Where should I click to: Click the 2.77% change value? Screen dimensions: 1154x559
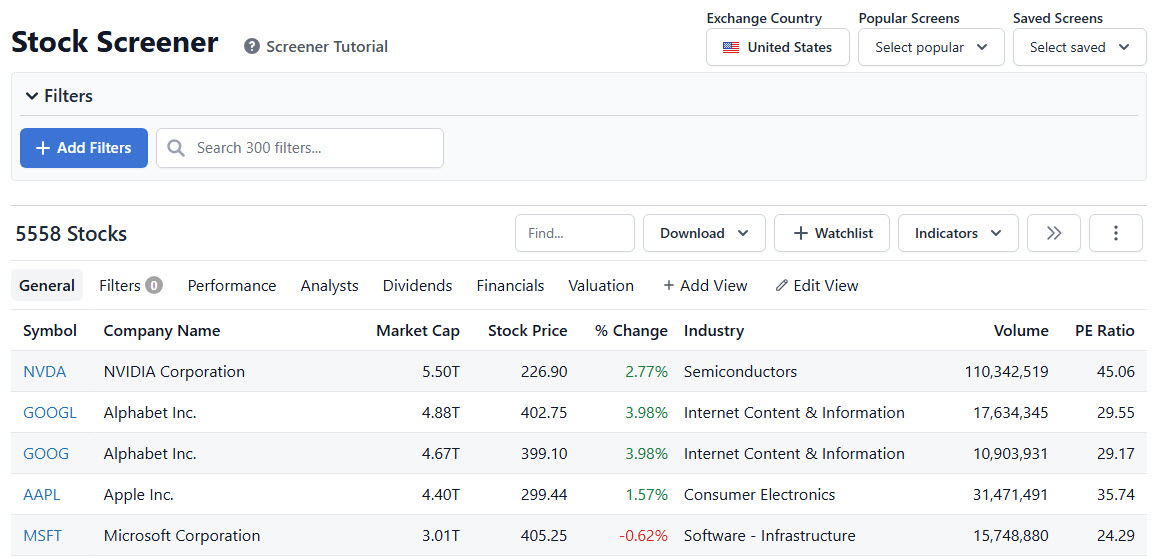pyautogui.click(x=646, y=371)
